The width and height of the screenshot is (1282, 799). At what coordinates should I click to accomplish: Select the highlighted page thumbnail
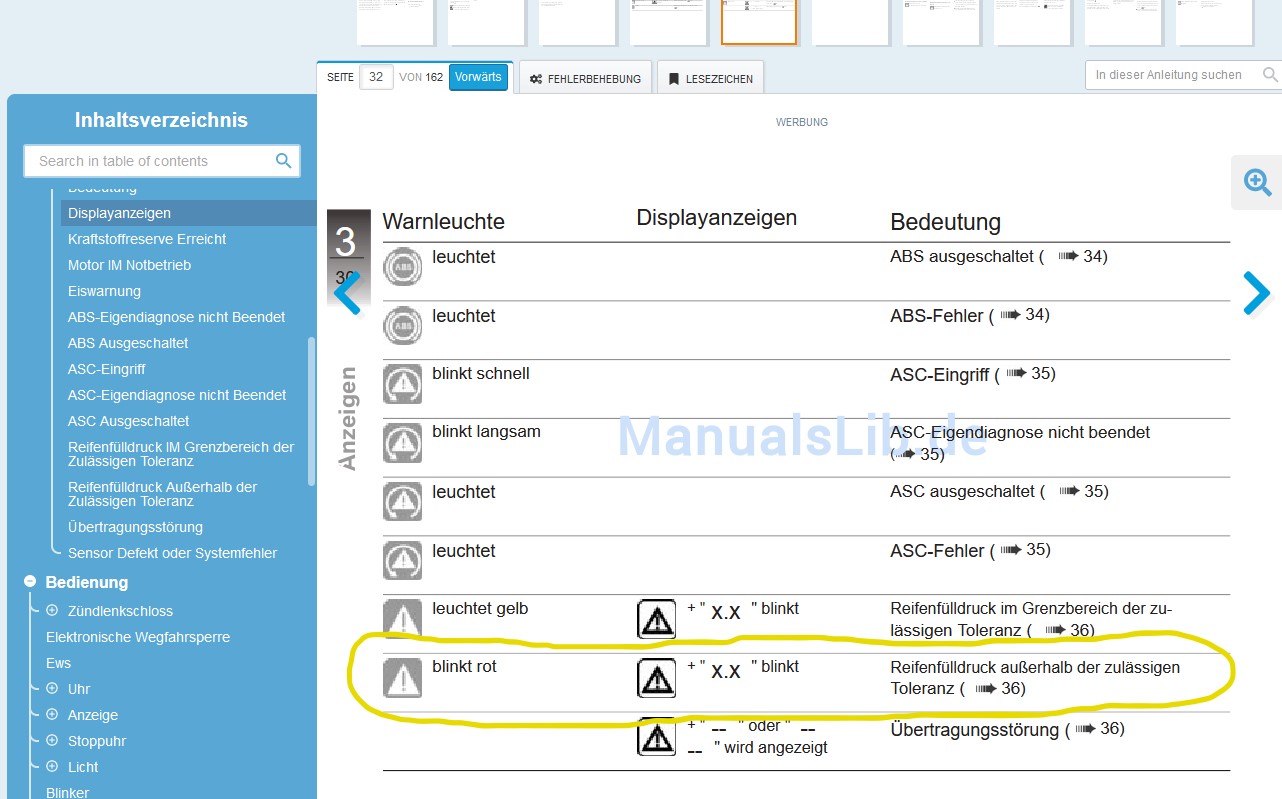point(758,22)
